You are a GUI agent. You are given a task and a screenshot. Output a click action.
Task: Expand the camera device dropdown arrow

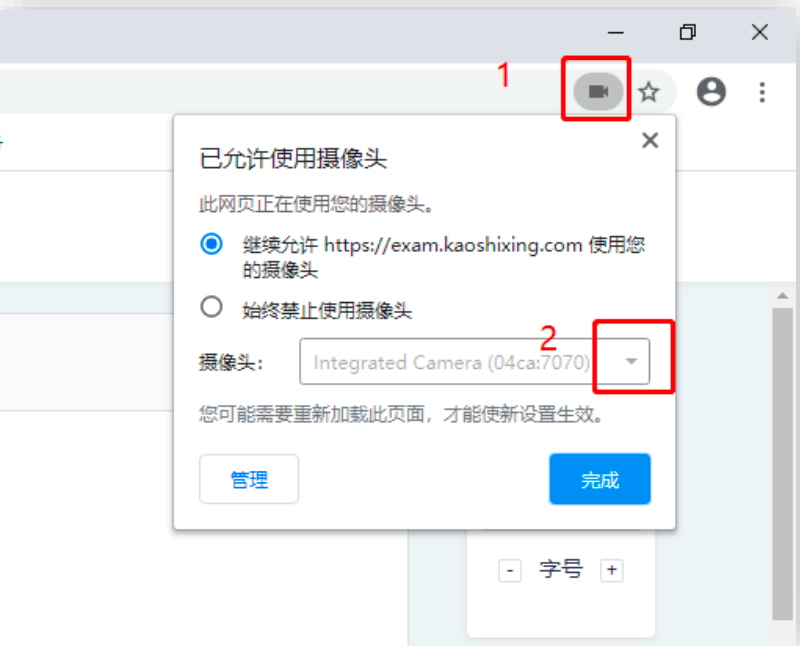pyautogui.click(x=631, y=361)
